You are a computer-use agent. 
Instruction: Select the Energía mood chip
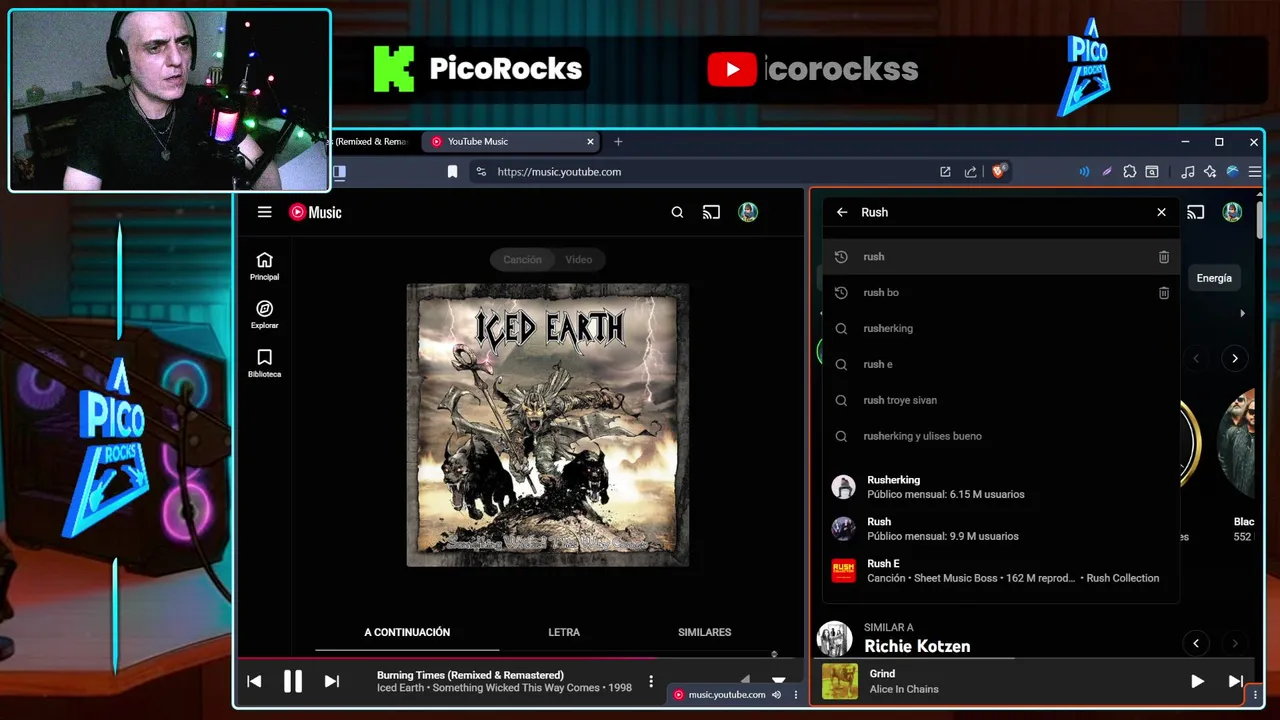click(1213, 278)
